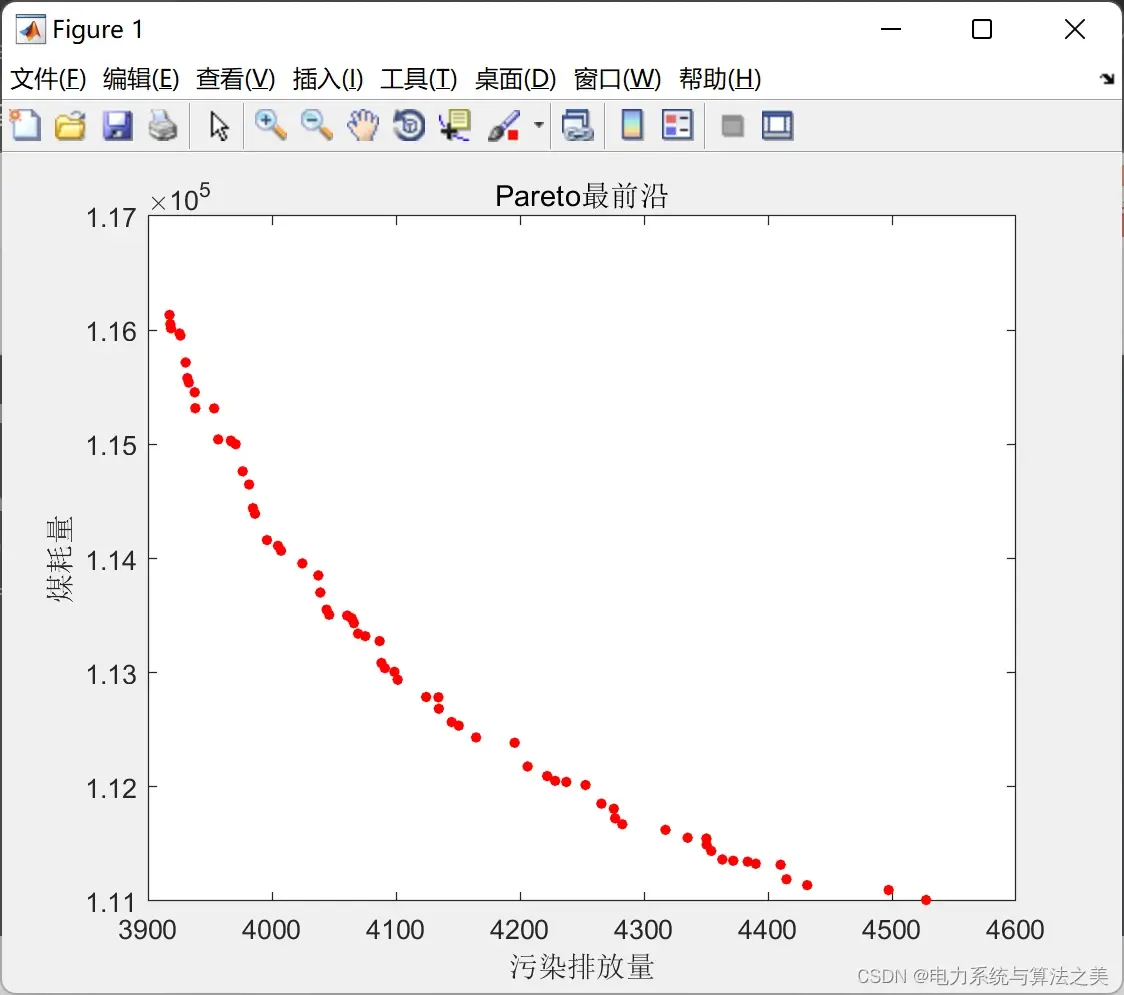The image size is (1124, 995).
Task: Insert Colorbar using the toolbar icon
Action: click(x=632, y=125)
